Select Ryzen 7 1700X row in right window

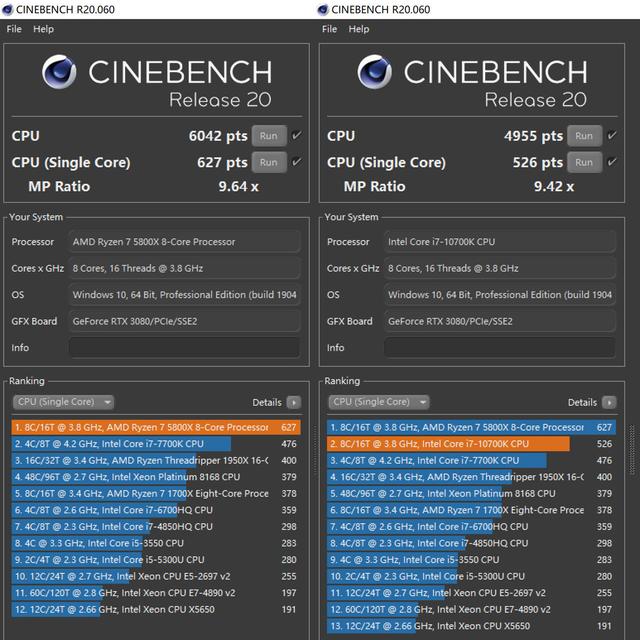[471, 510]
